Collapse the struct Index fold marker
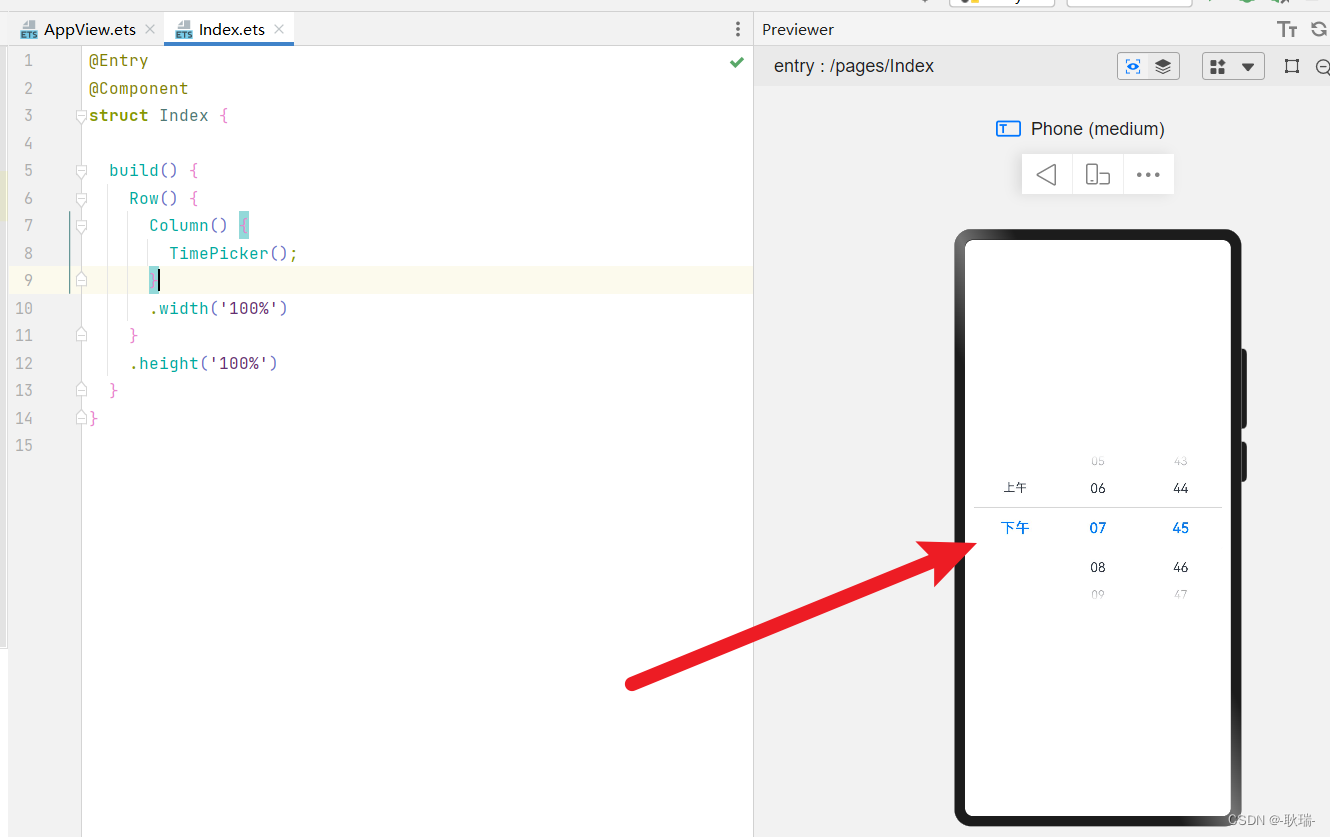Viewport: 1330px width, 837px height. (82, 116)
